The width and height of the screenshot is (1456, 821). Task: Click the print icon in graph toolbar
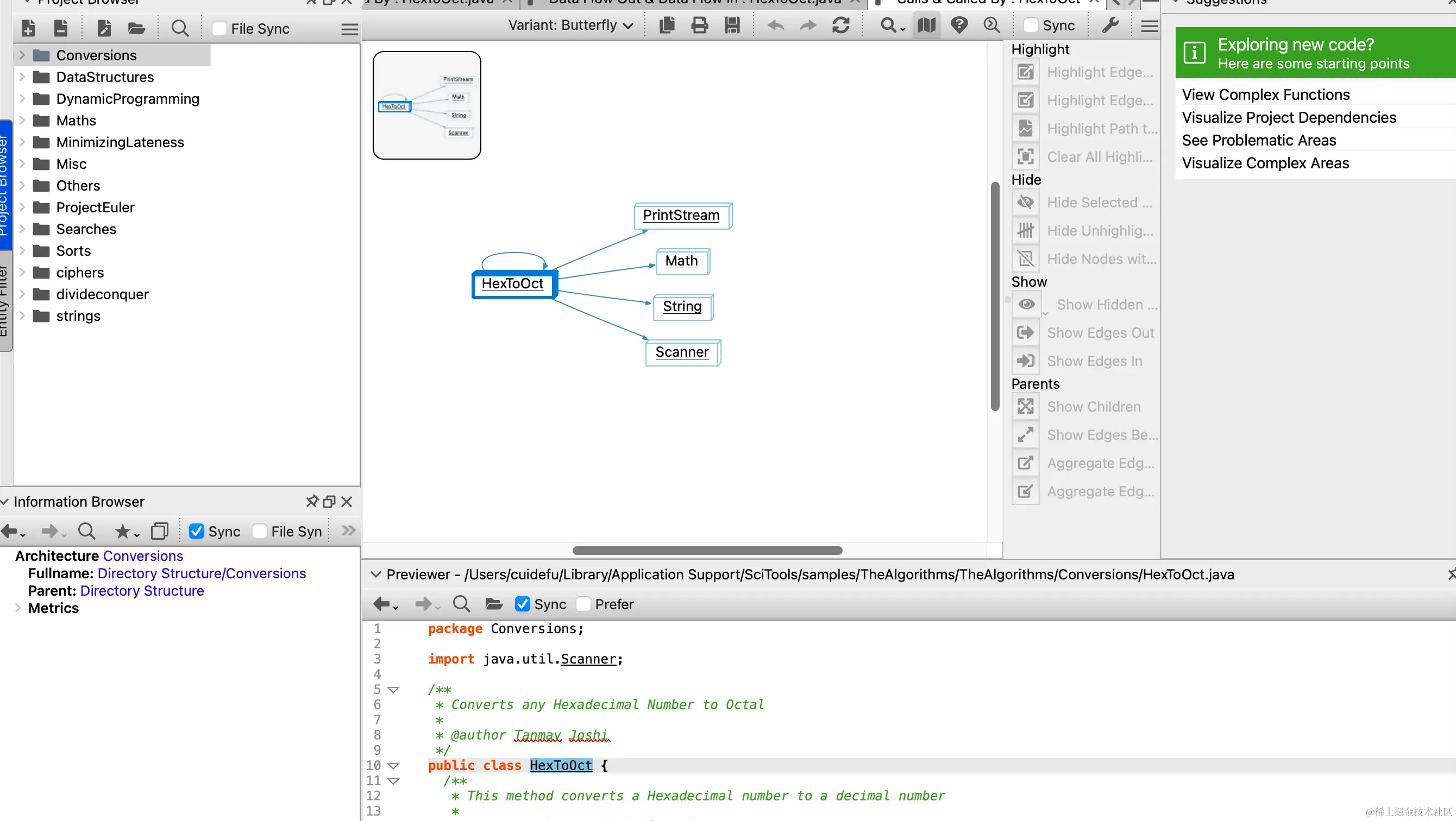(699, 26)
